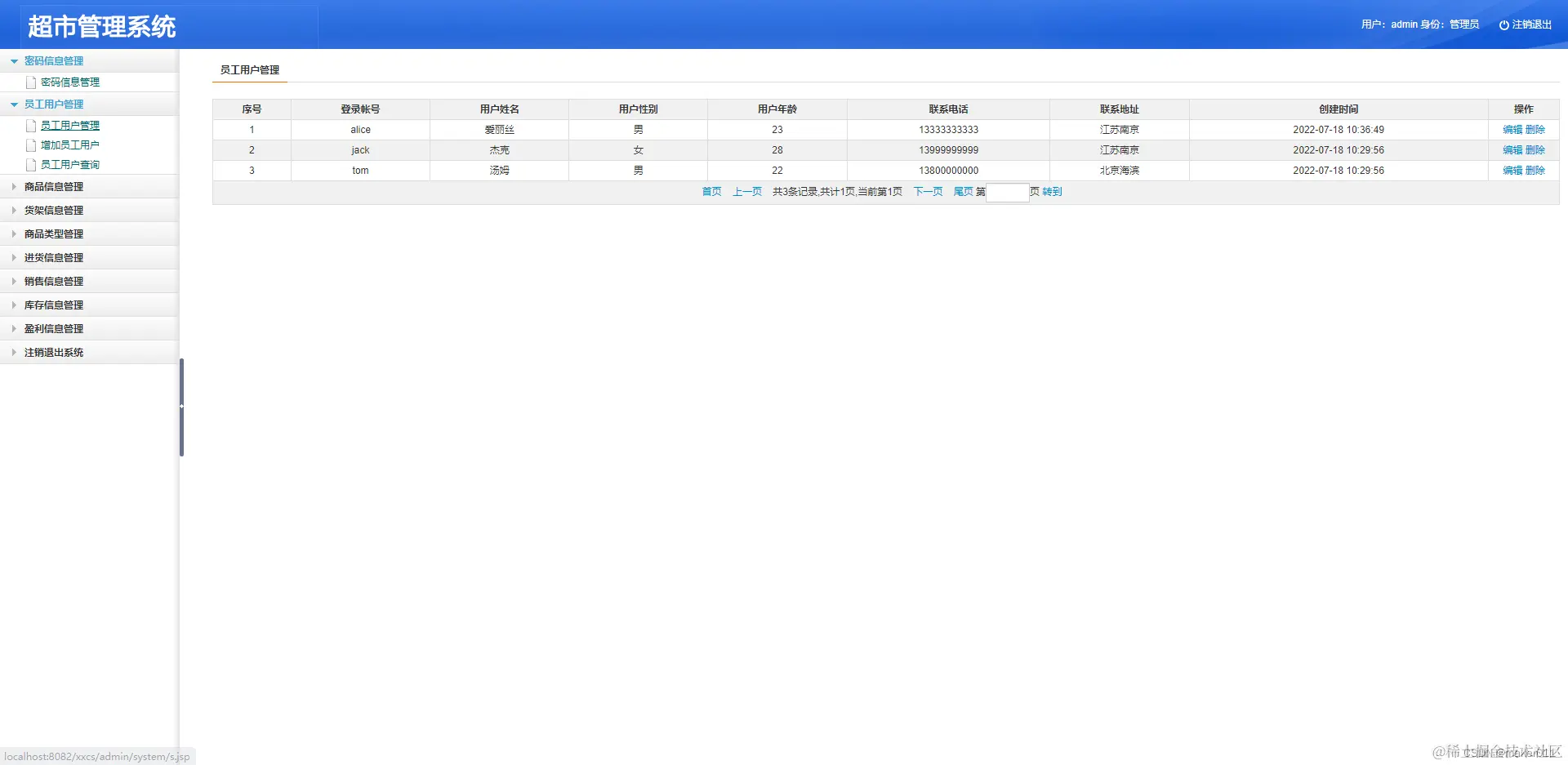Screen dimensions: 1568x765
Task: Expand the 商品信息管理 arrow
Action: (x=14, y=187)
